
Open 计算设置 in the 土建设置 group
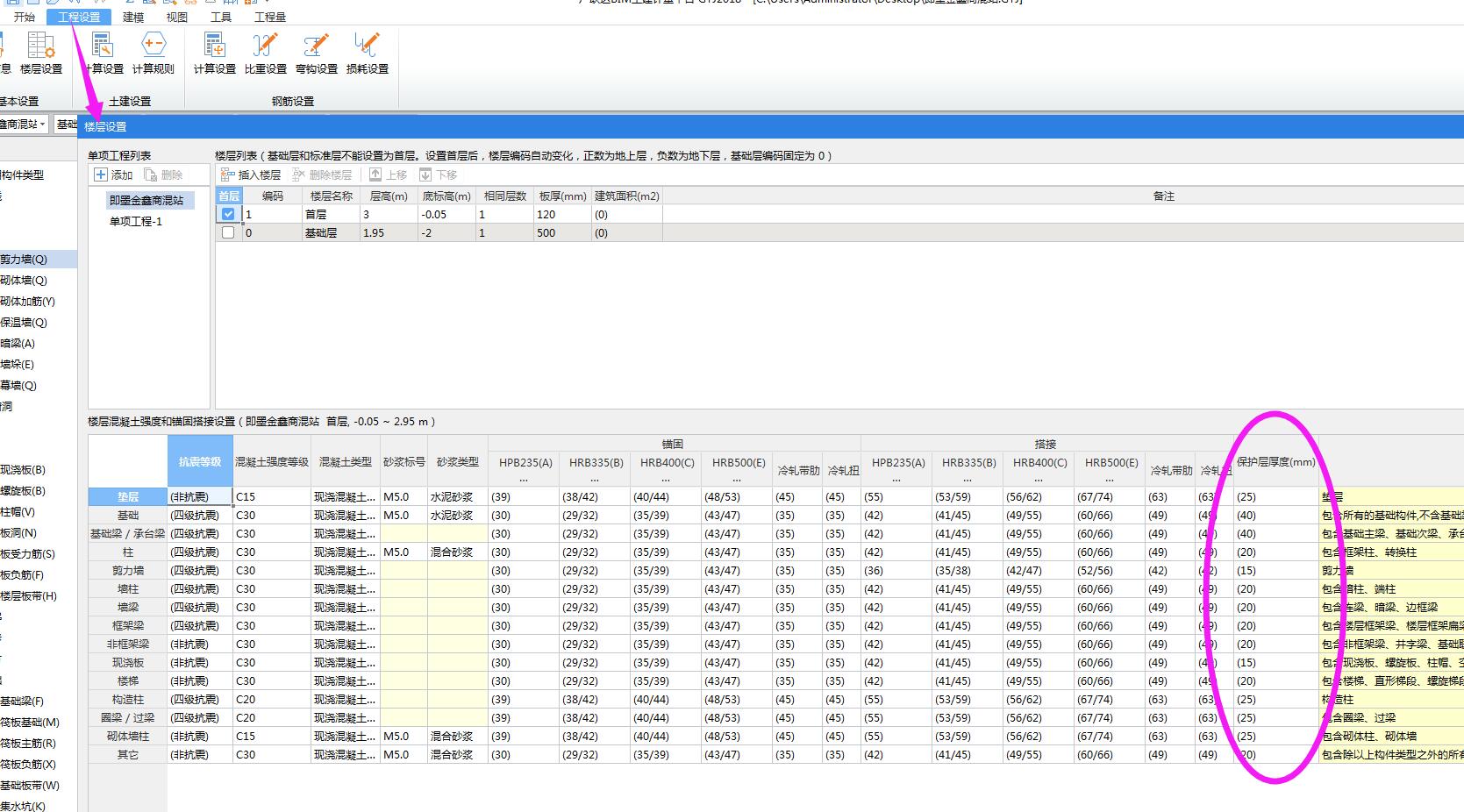pos(104,53)
